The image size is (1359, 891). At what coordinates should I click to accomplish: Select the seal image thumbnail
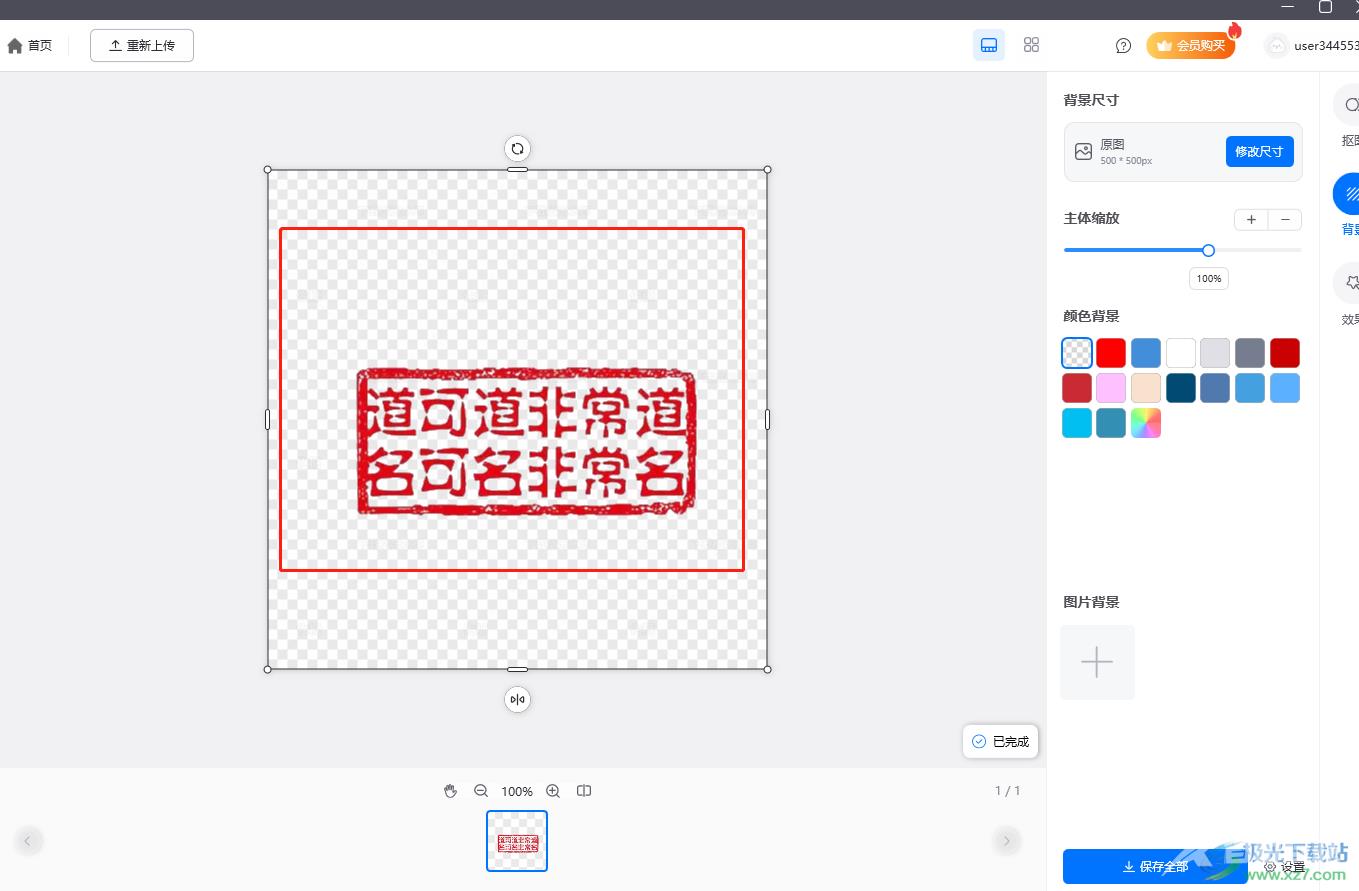click(517, 841)
